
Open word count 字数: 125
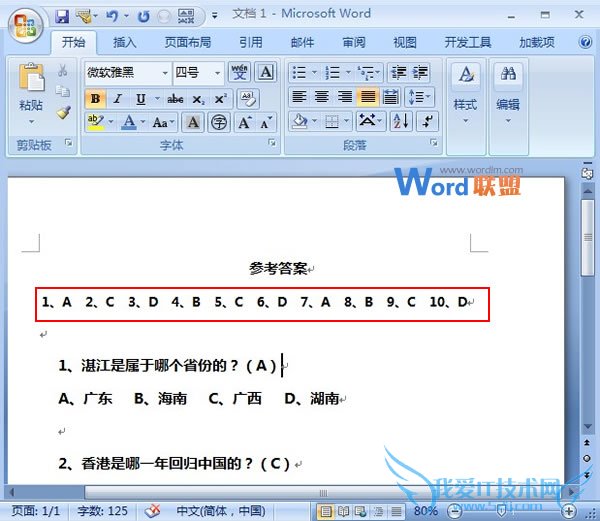pyautogui.click(x=102, y=511)
